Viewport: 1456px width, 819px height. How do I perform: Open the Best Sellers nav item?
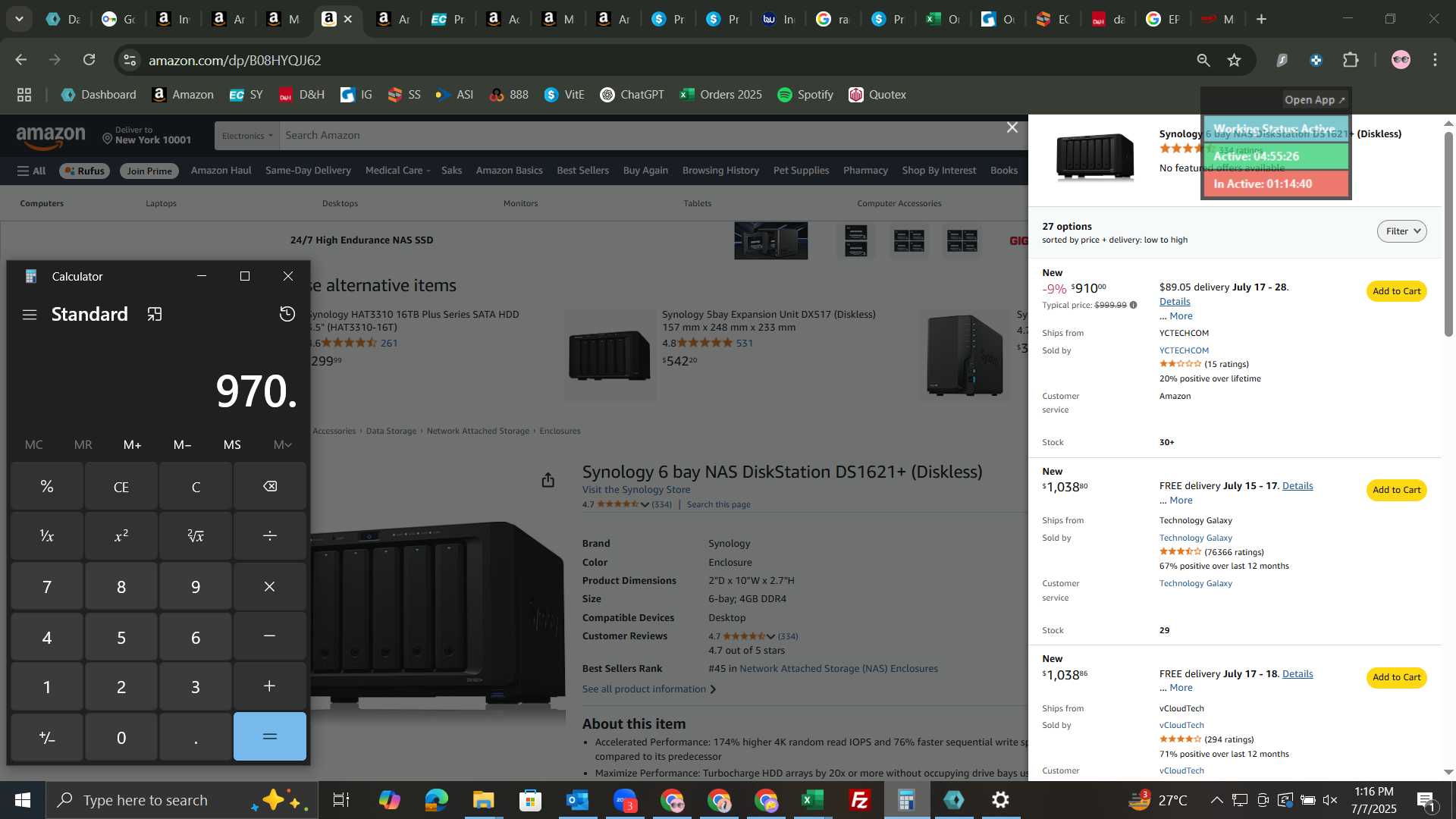582,171
